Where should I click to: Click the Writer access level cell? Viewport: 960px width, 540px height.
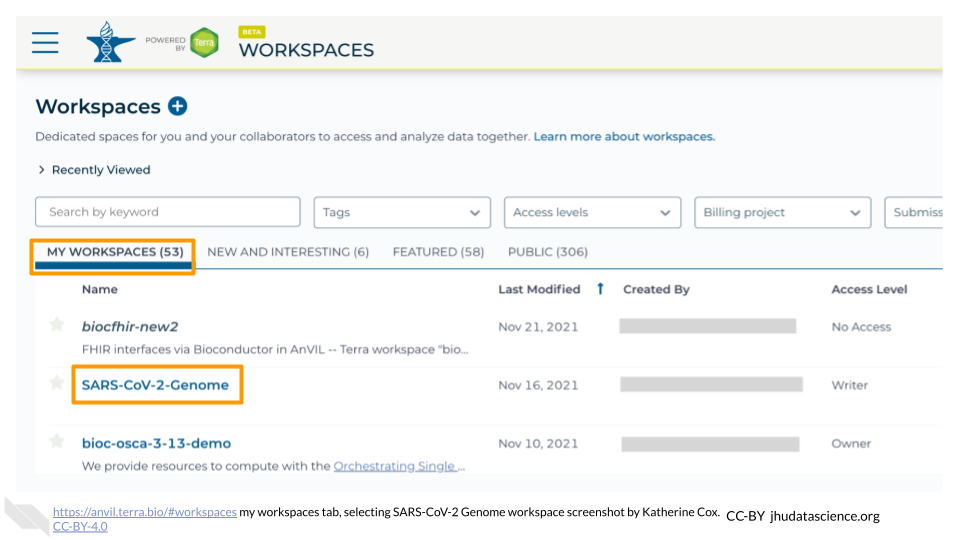point(850,385)
